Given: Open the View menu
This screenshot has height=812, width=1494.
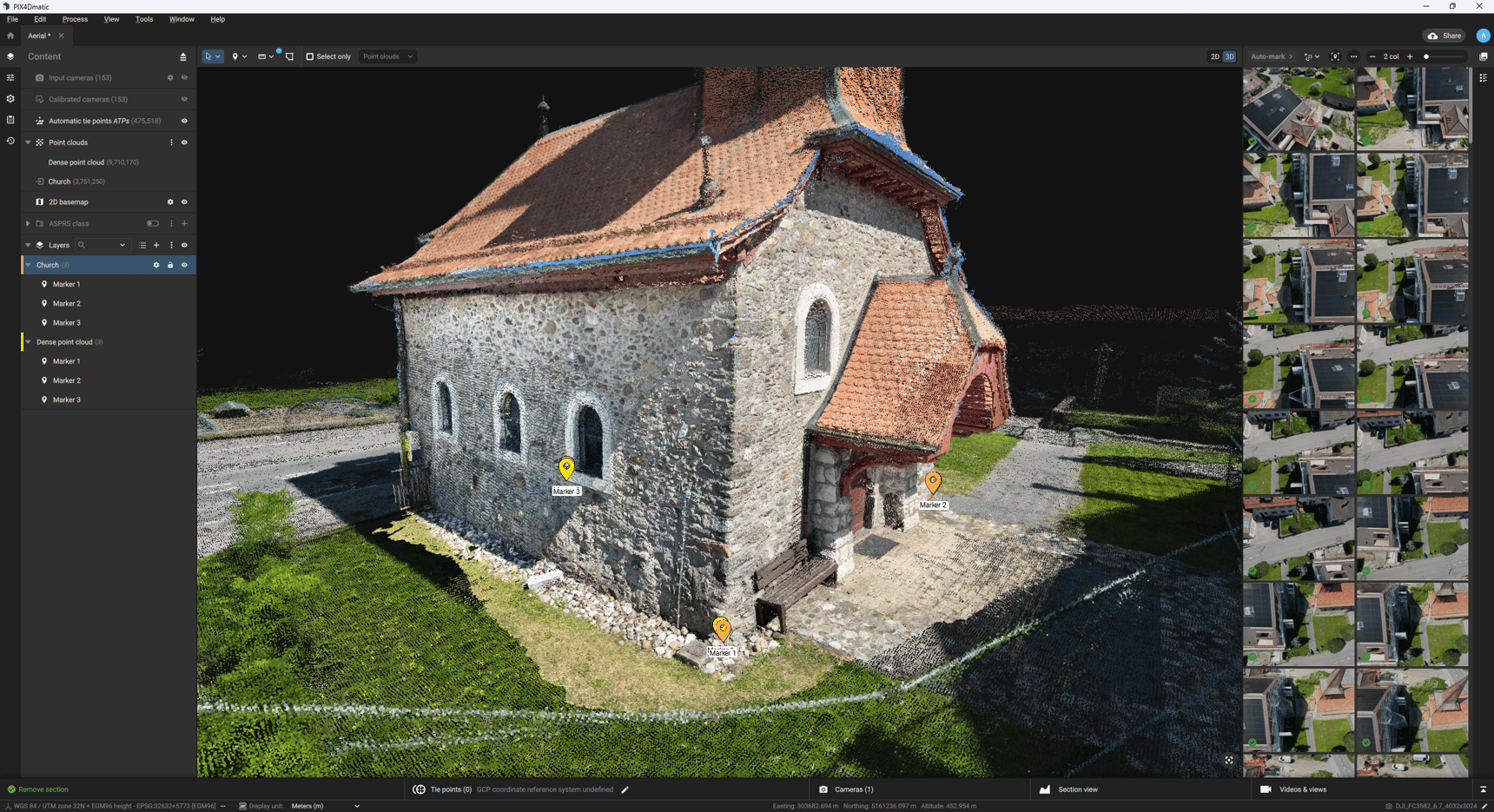Looking at the screenshot, I should coord(111,19).
